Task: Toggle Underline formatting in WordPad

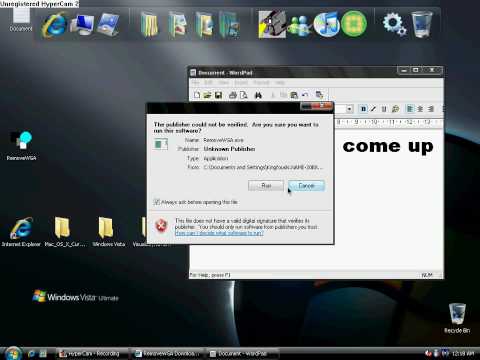Action: 384,109
